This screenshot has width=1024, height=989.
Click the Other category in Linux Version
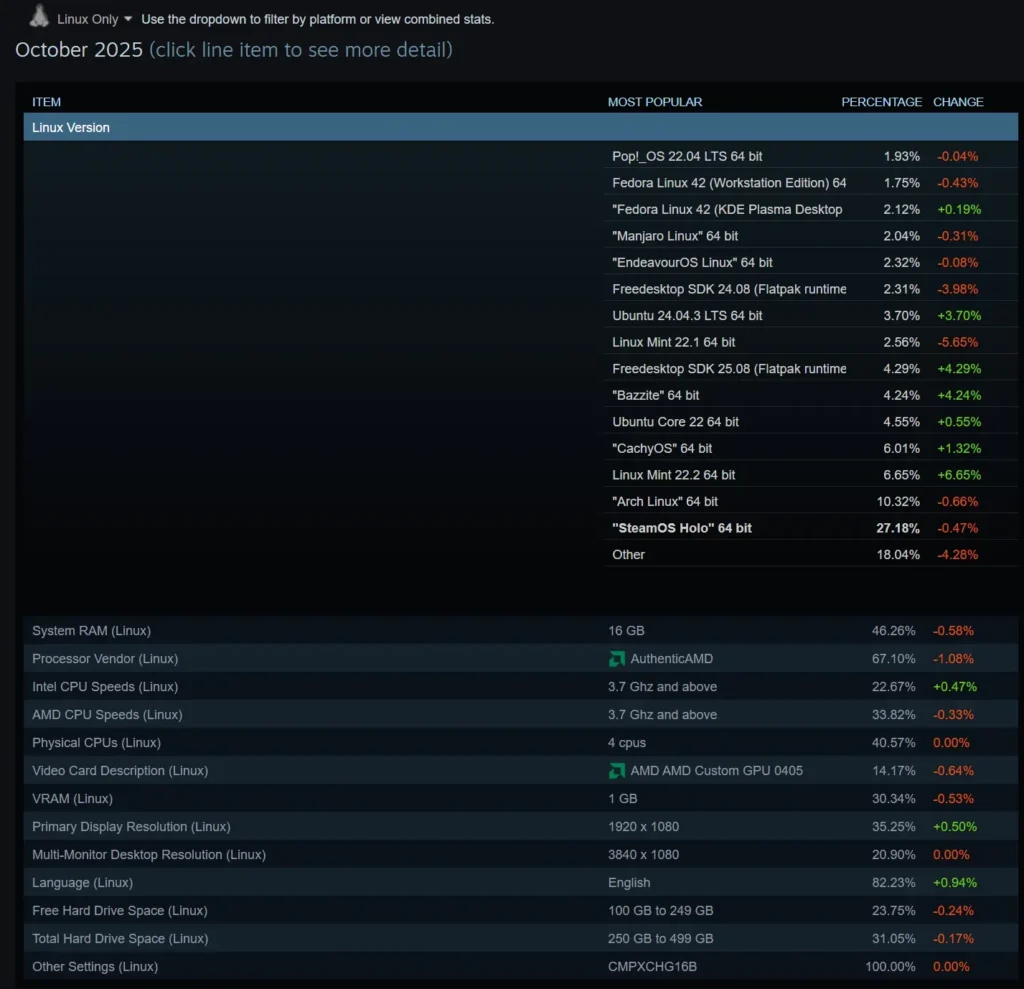[628, 554]
